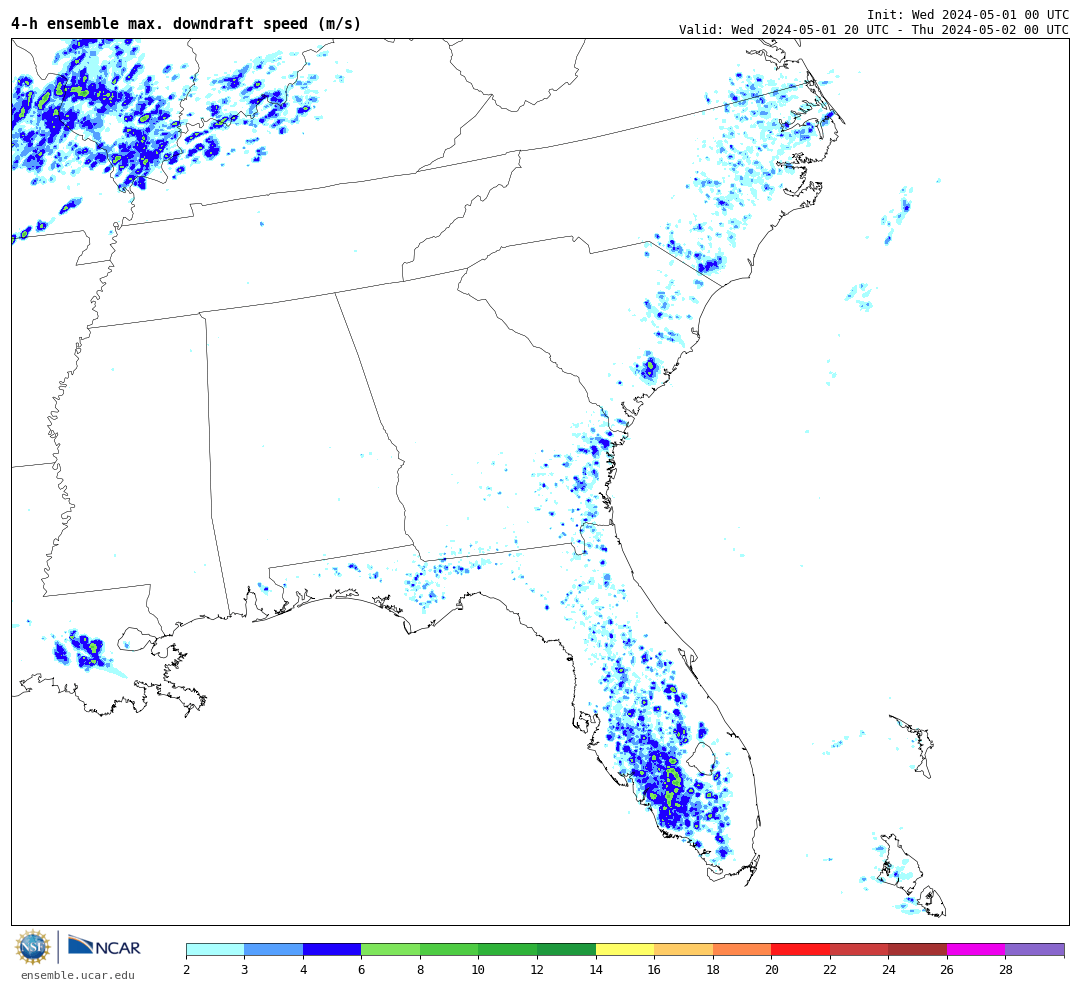Click the colorbar tick label '26'

click(x=947, y=969)
